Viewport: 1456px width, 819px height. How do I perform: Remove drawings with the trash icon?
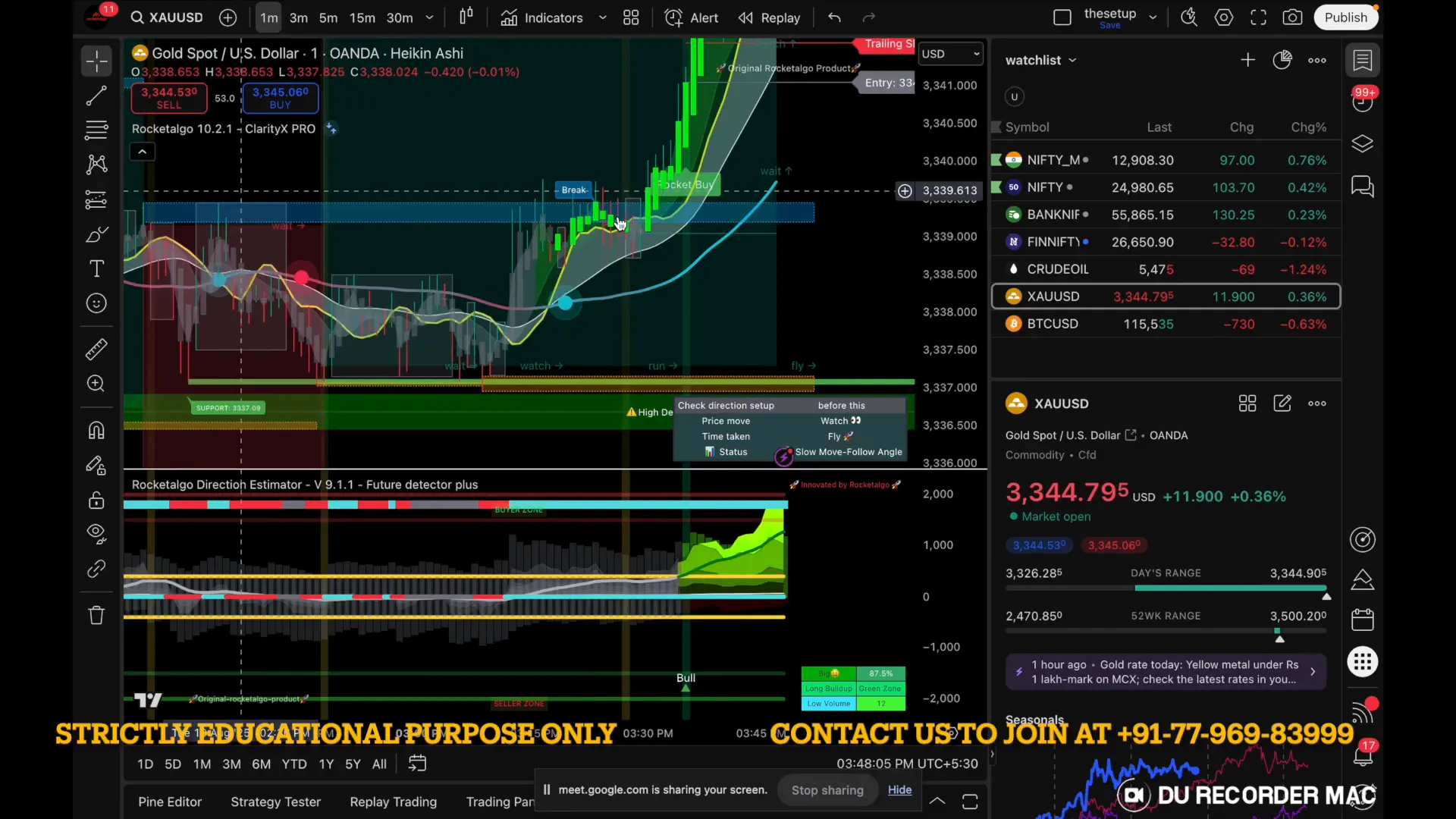click(96, 615)
